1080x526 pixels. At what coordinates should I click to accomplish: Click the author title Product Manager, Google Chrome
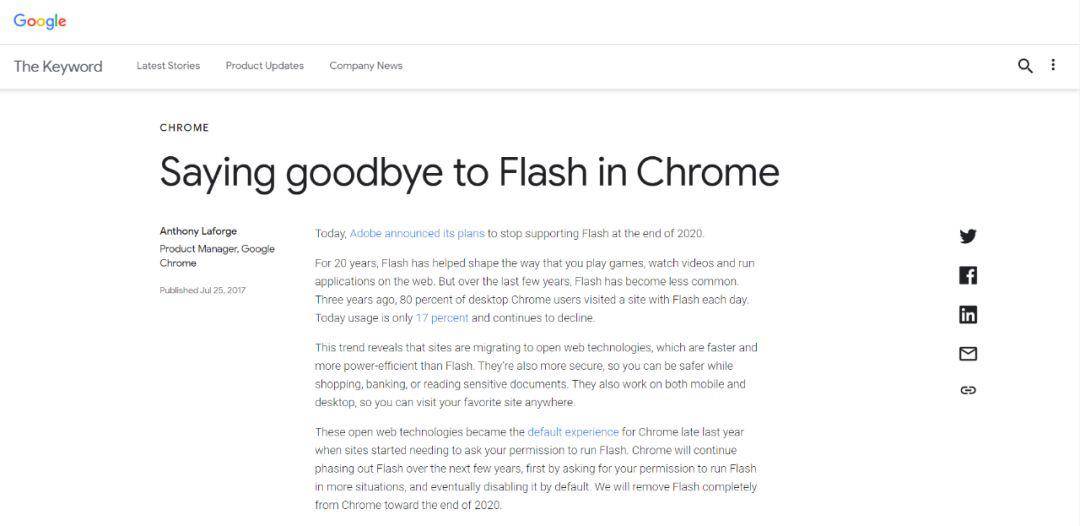pos(217,256)
